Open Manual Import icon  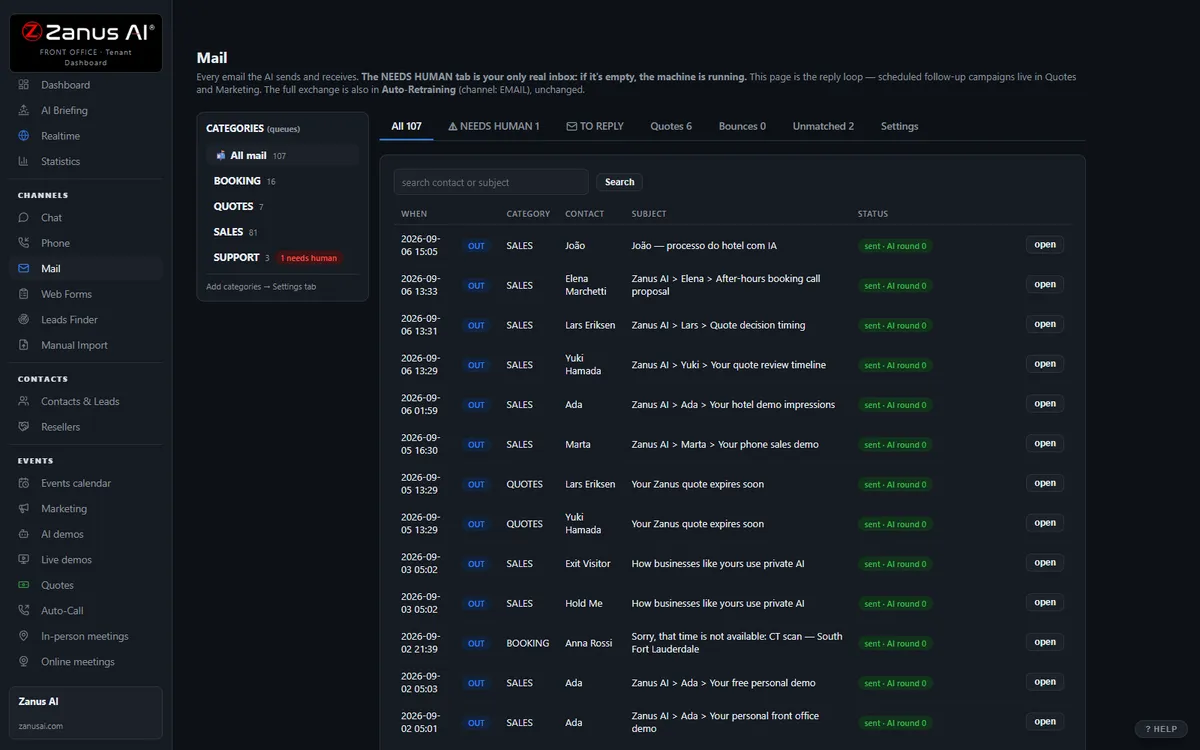click(x=24, y=345)
